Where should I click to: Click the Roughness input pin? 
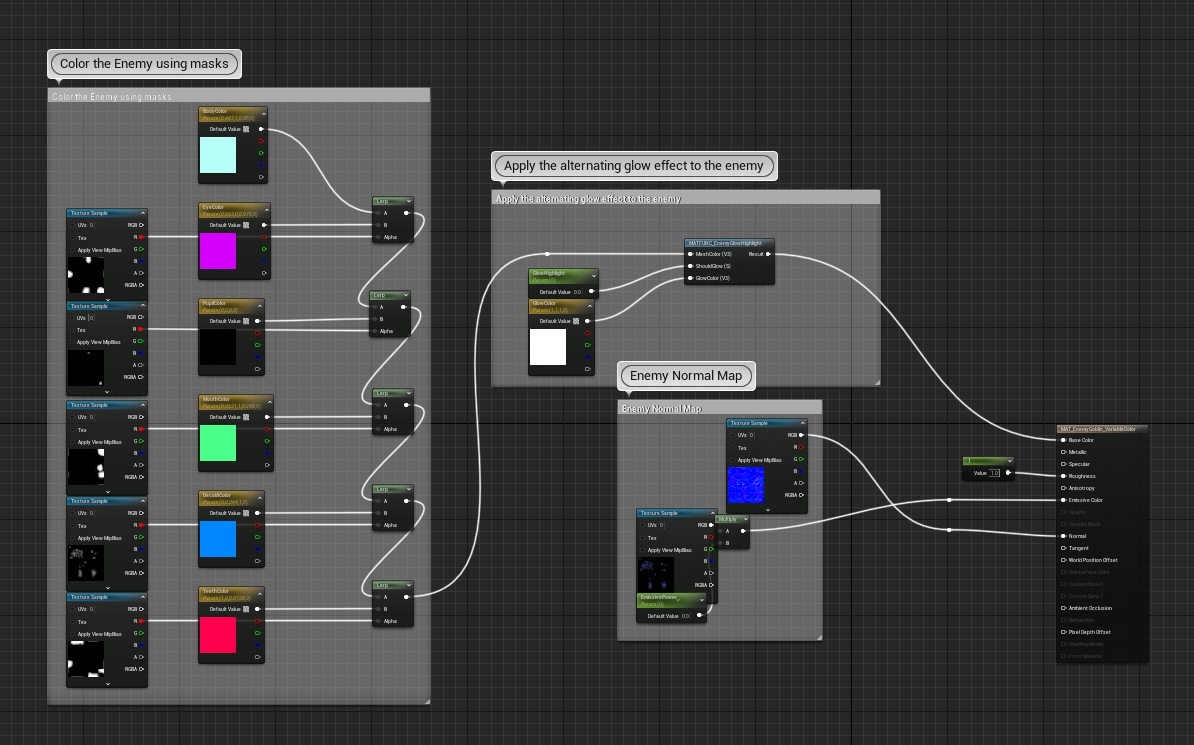[1064, 476]
